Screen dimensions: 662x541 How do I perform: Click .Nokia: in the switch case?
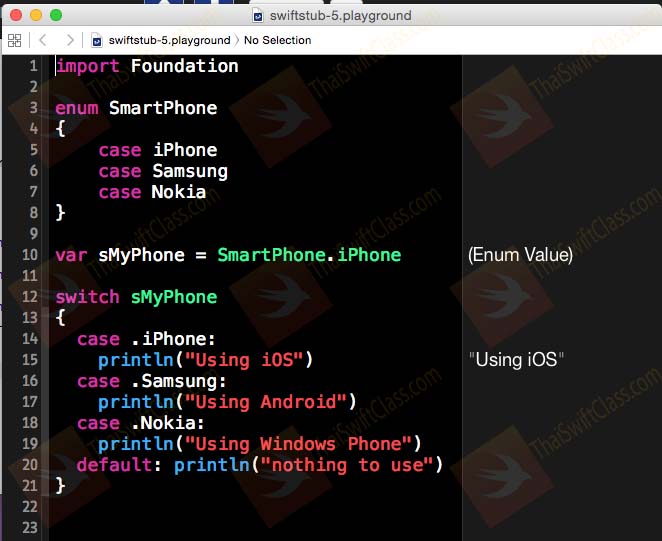168,423
